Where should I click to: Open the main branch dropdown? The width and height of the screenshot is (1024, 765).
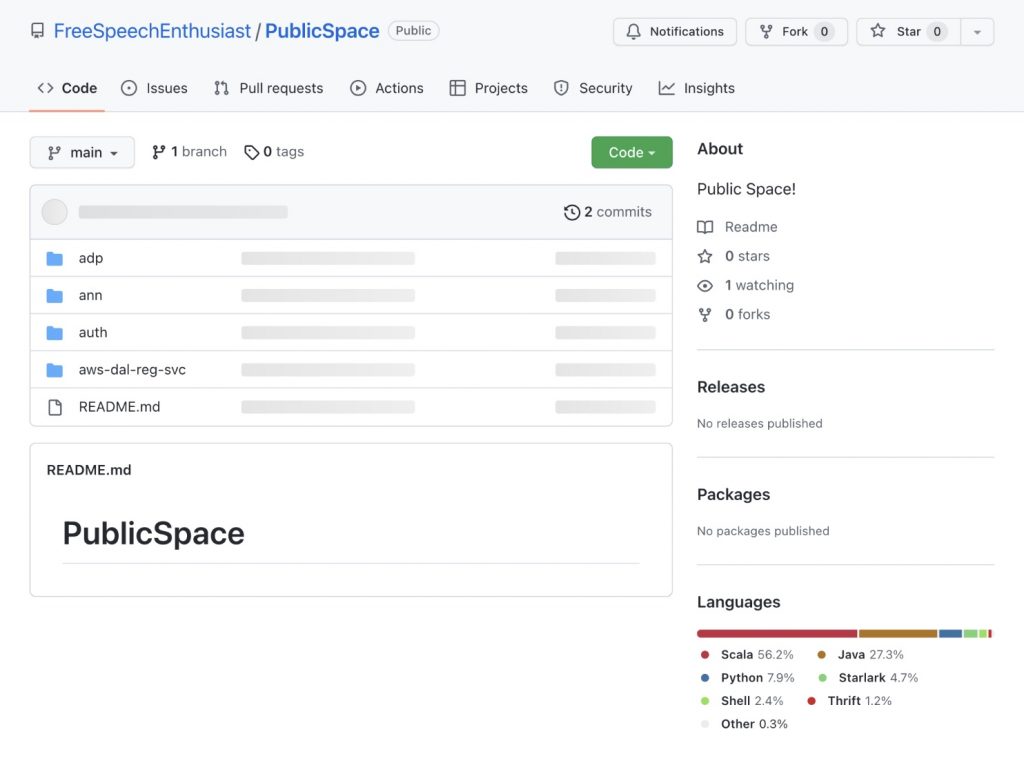82,152
